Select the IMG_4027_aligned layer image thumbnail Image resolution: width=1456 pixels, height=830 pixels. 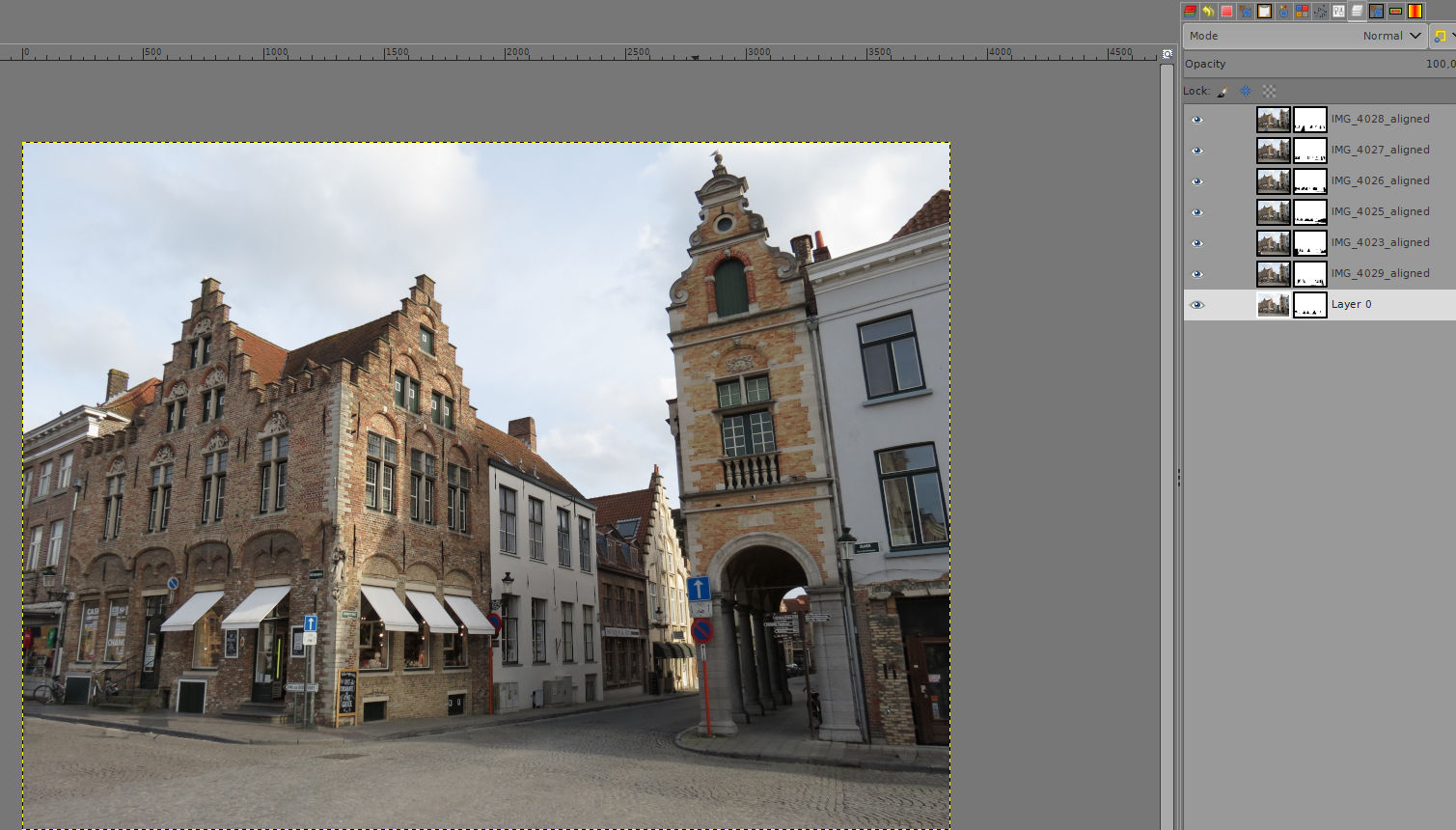(1273, 151)
